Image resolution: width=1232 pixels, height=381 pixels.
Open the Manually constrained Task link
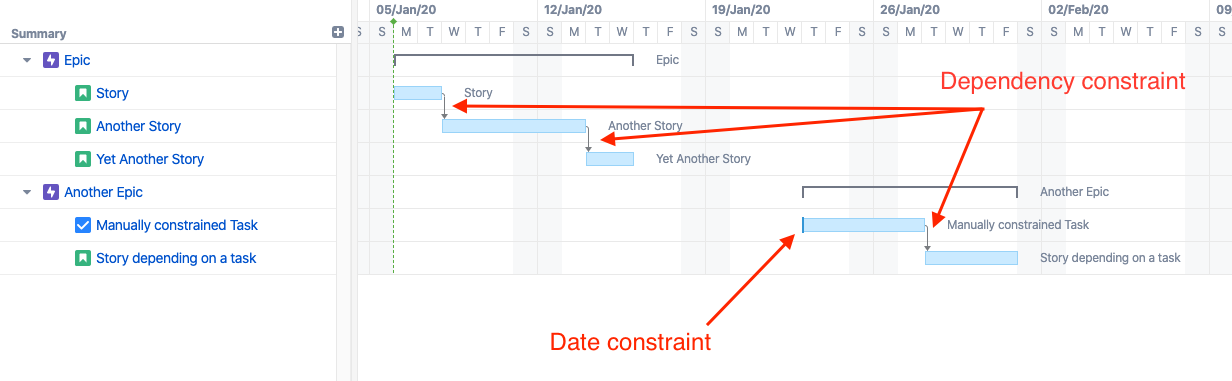point(177,225)
